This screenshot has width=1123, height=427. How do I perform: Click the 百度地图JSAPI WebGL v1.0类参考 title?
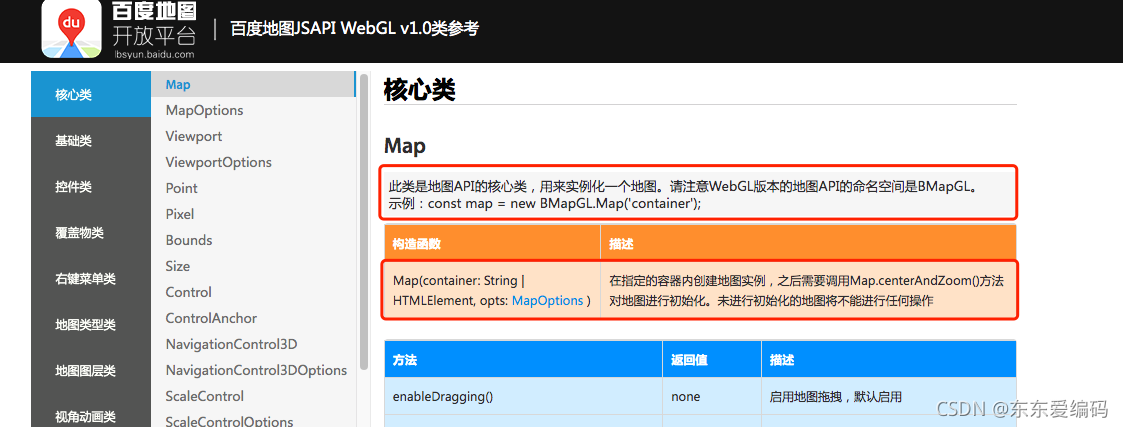tap(355, 29)
